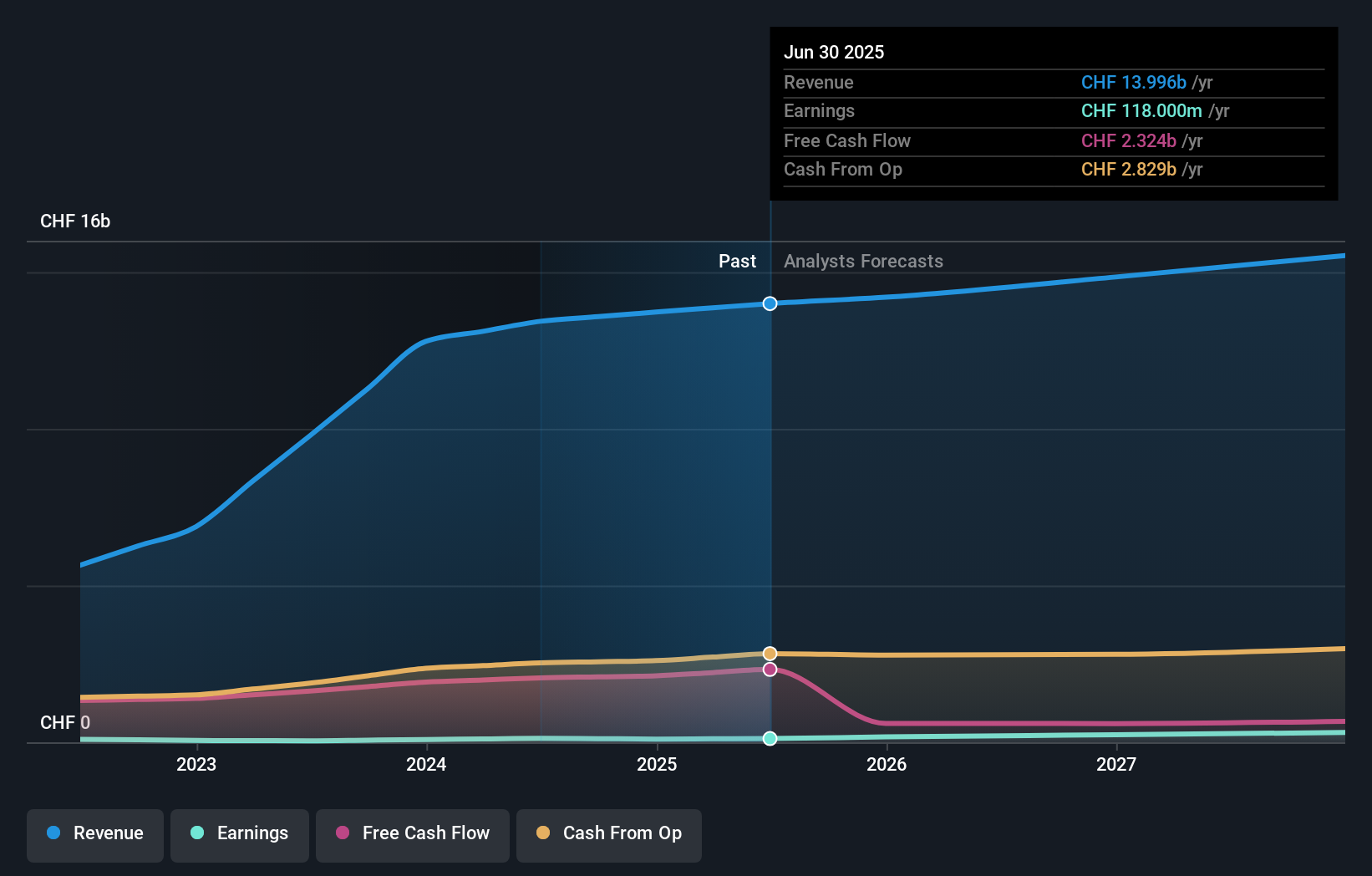Select the pink Free Cash Flow chart marker

770,669
